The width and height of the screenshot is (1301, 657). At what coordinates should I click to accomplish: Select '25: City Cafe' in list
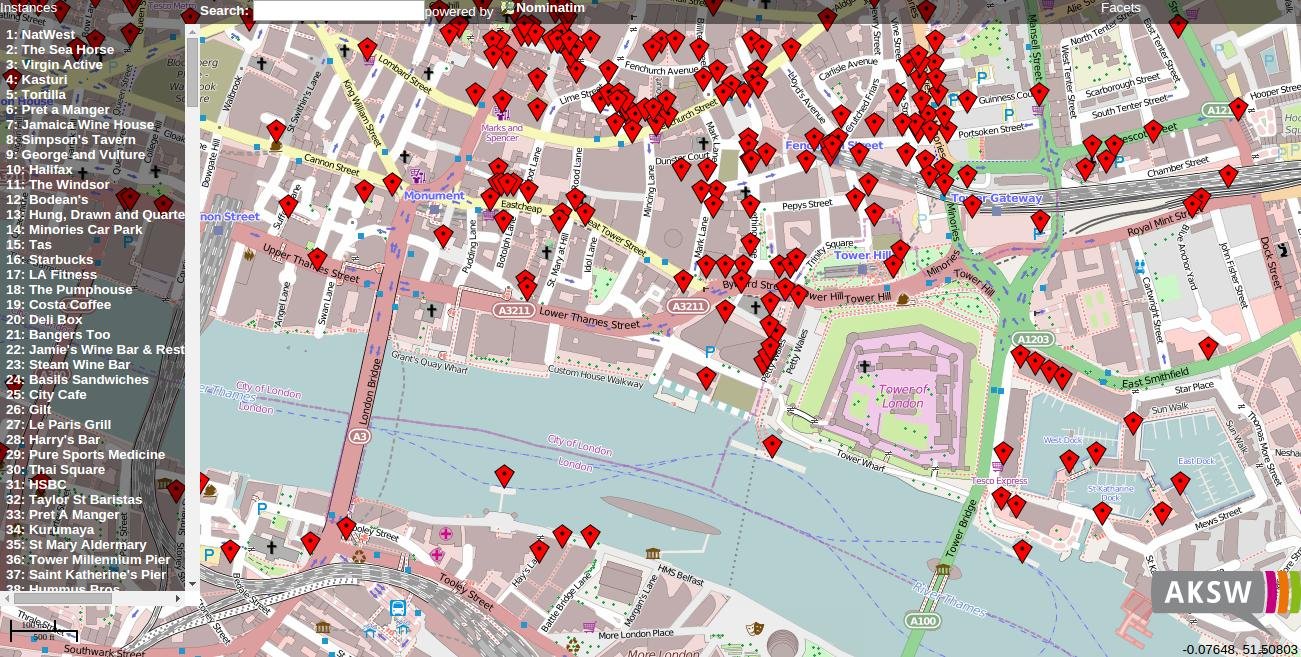point(46,394)
